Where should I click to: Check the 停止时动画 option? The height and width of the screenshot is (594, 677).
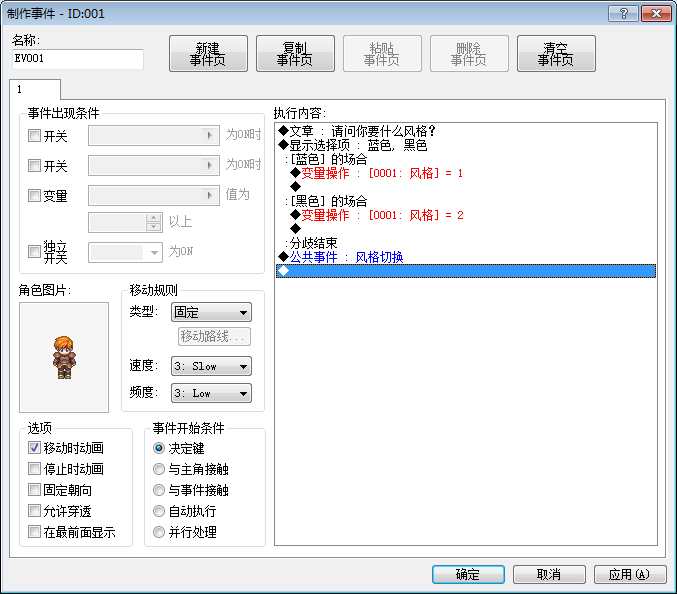34,468
